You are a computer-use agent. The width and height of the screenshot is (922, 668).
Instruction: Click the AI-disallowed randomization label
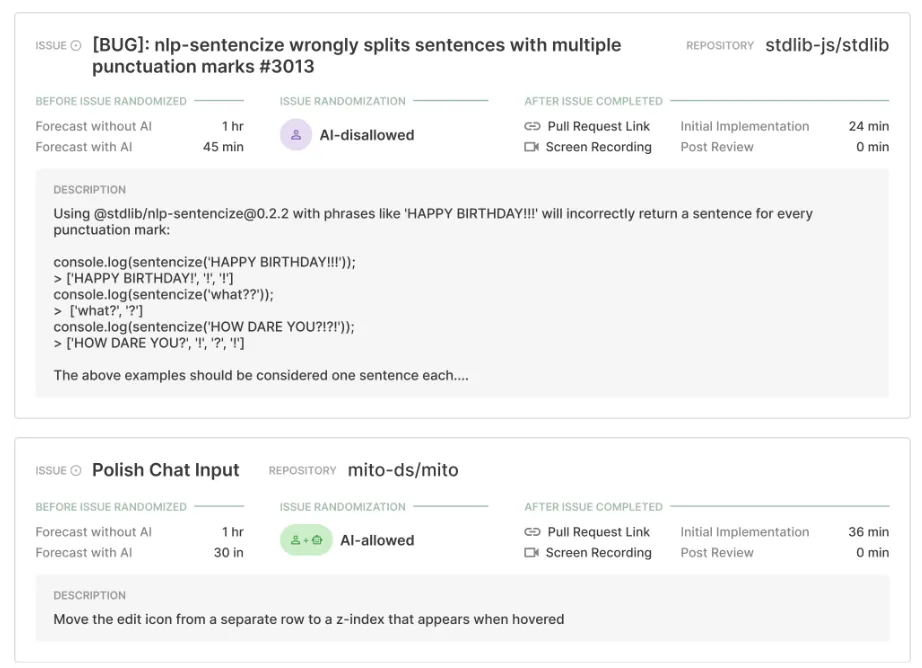(367, 135)
